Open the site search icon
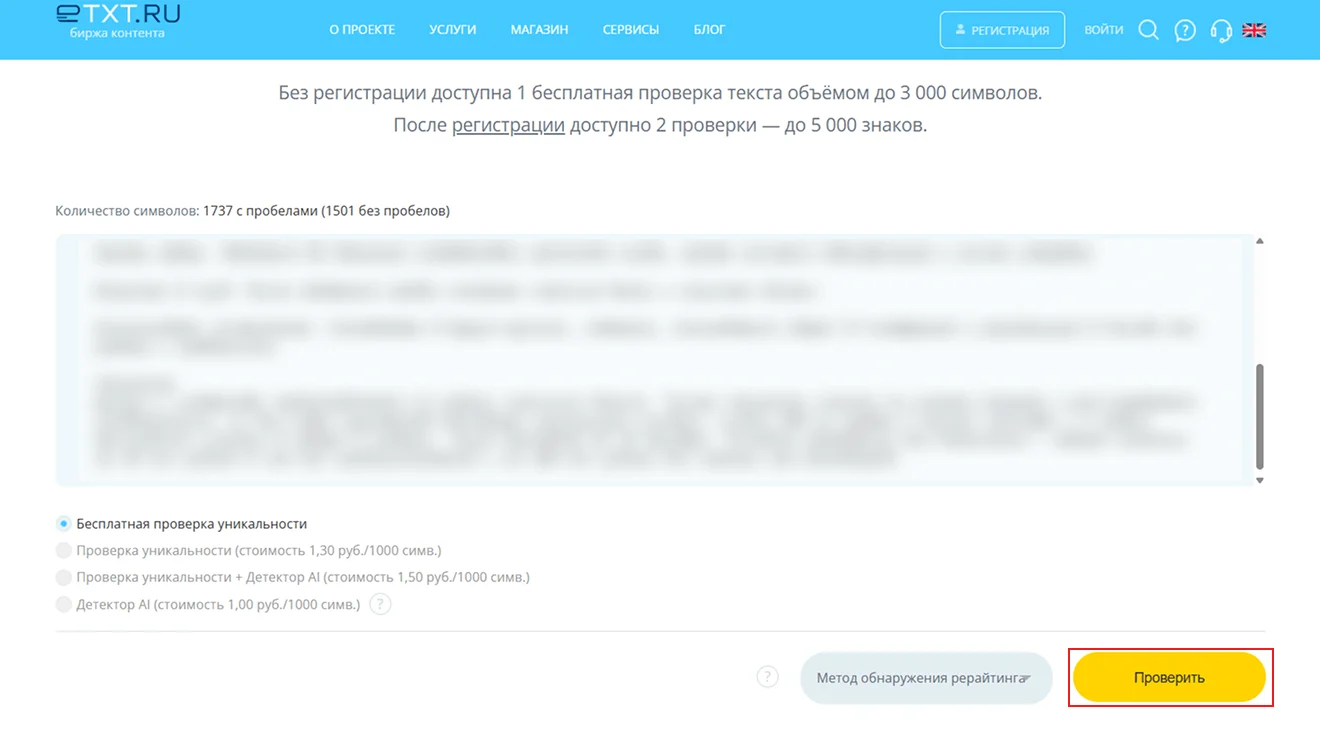 click(x=1149, y=30)
